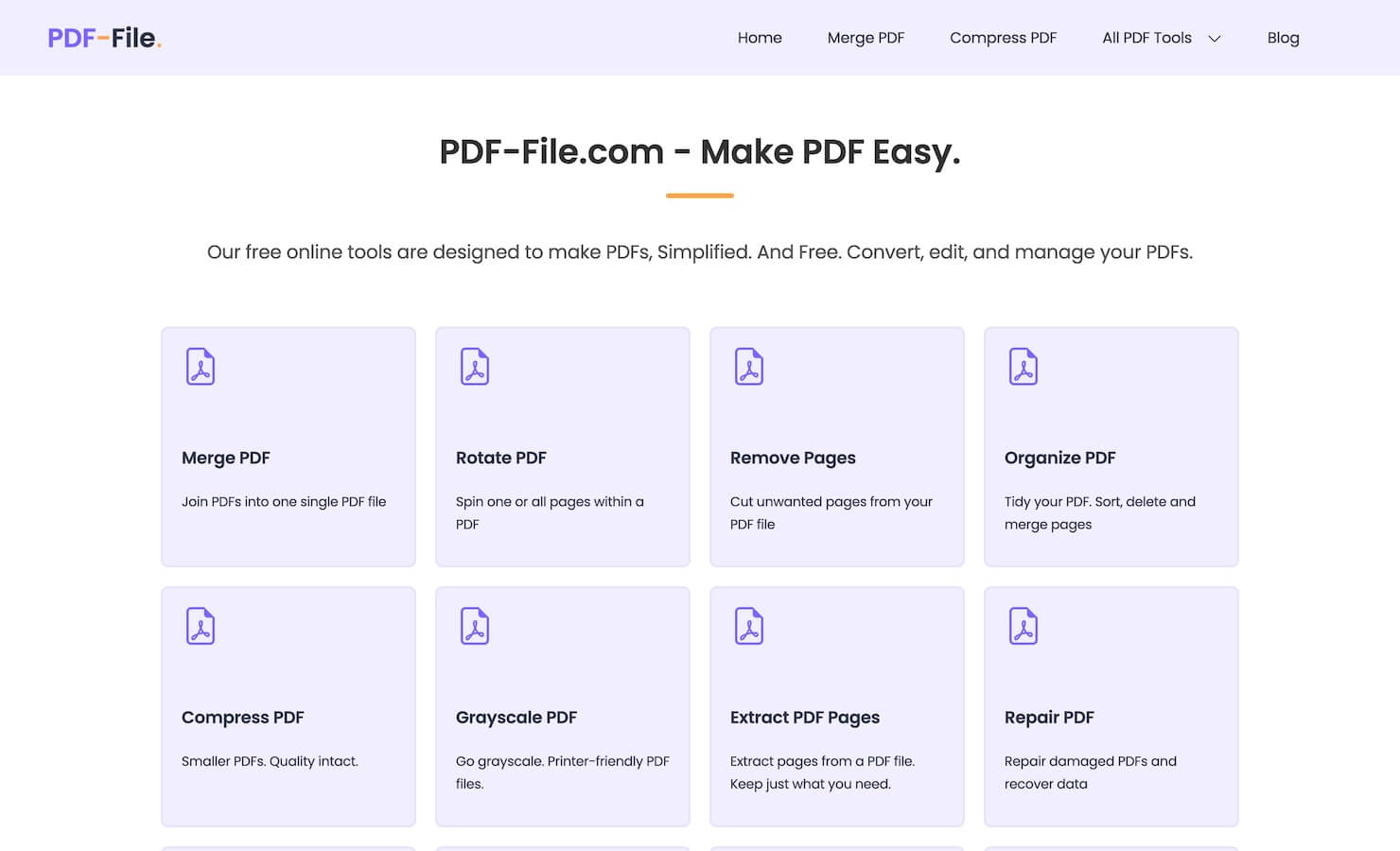Click 'Repair damaged PDFs and recover data' text
This screenshot has height=851, width=1400.
click(x=1091, y=773)
